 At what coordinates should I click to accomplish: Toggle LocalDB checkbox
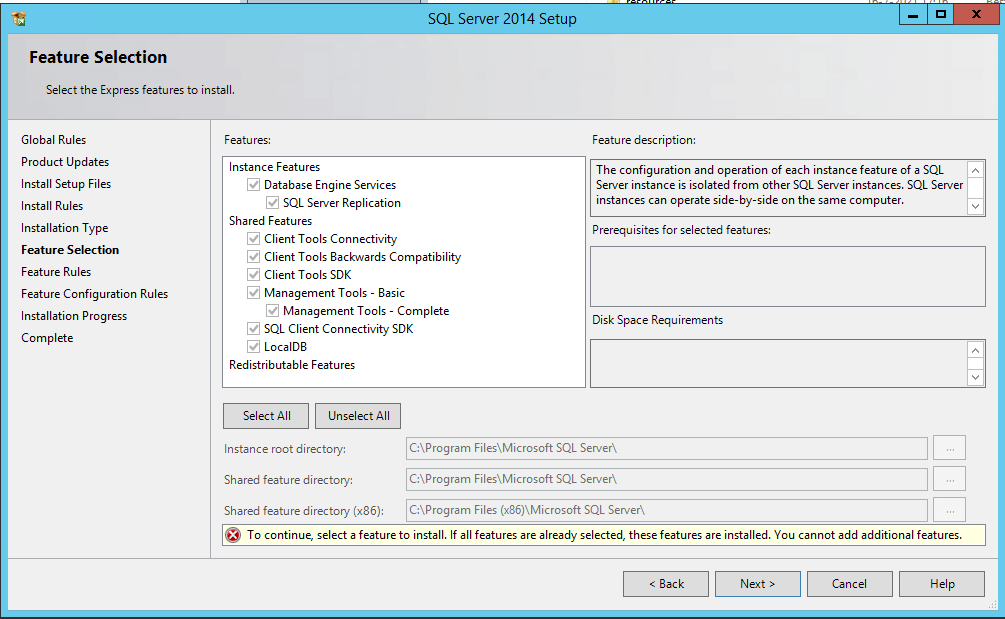(254, 346)
